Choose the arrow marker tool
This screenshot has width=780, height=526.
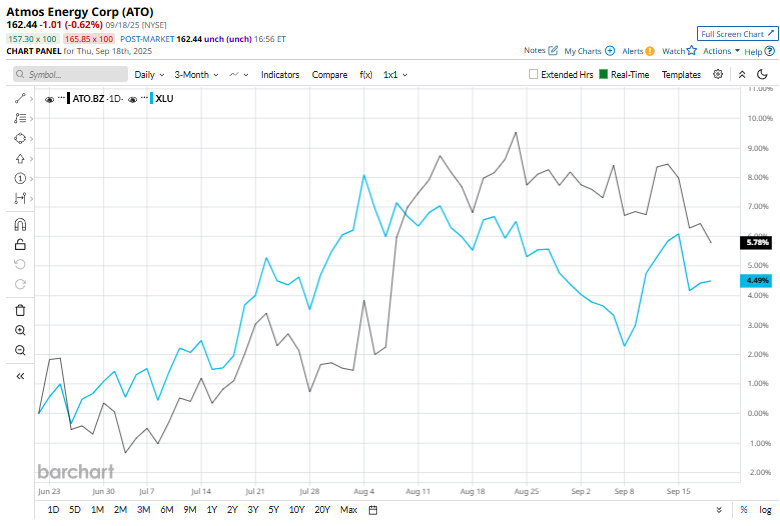click(x=20, y=159)
